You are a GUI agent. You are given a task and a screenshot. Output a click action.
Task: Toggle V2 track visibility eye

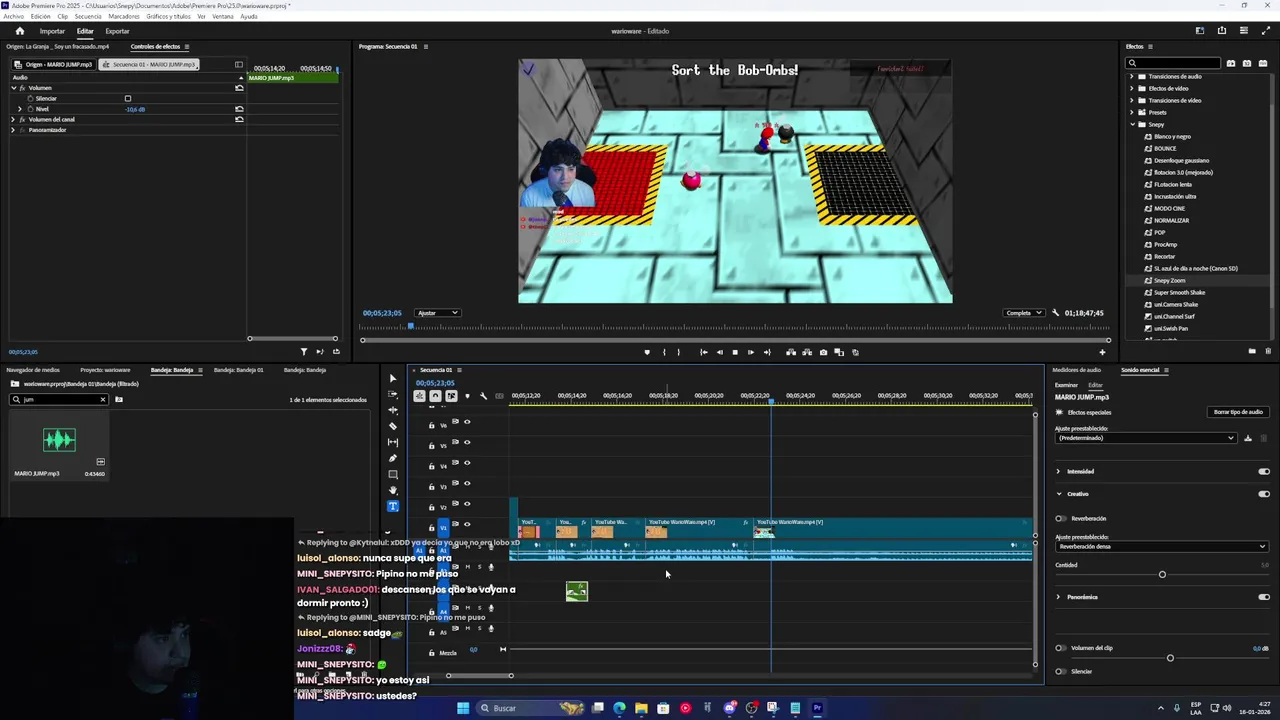pos(467,504)
